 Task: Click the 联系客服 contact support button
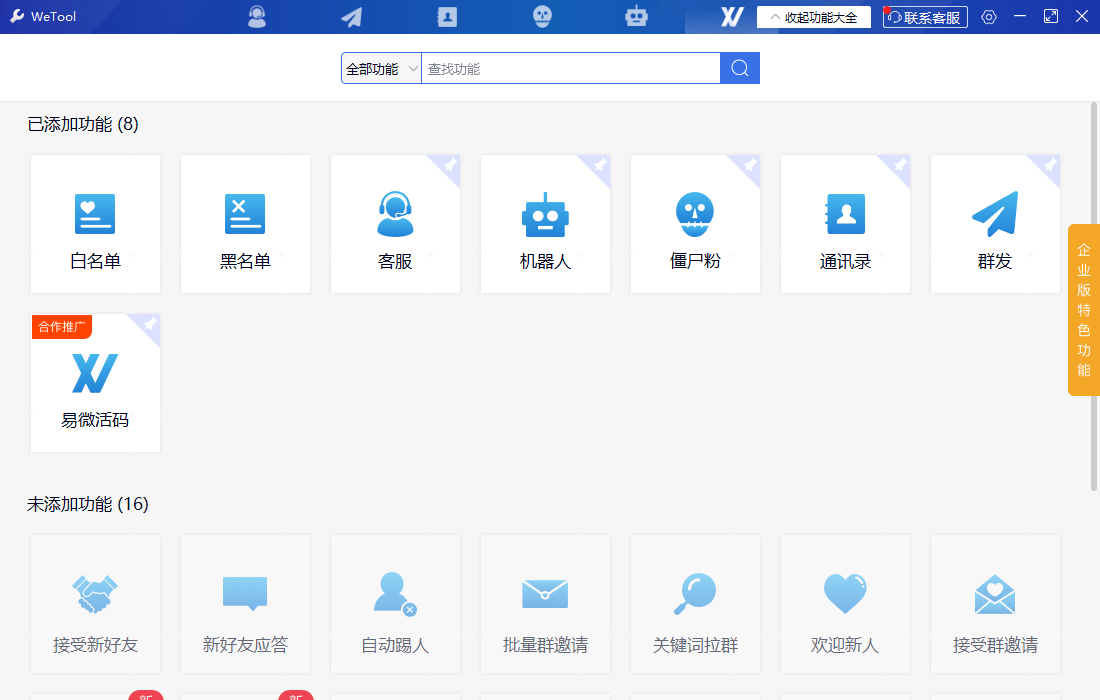pyautogui.click(x=925, y=17)
